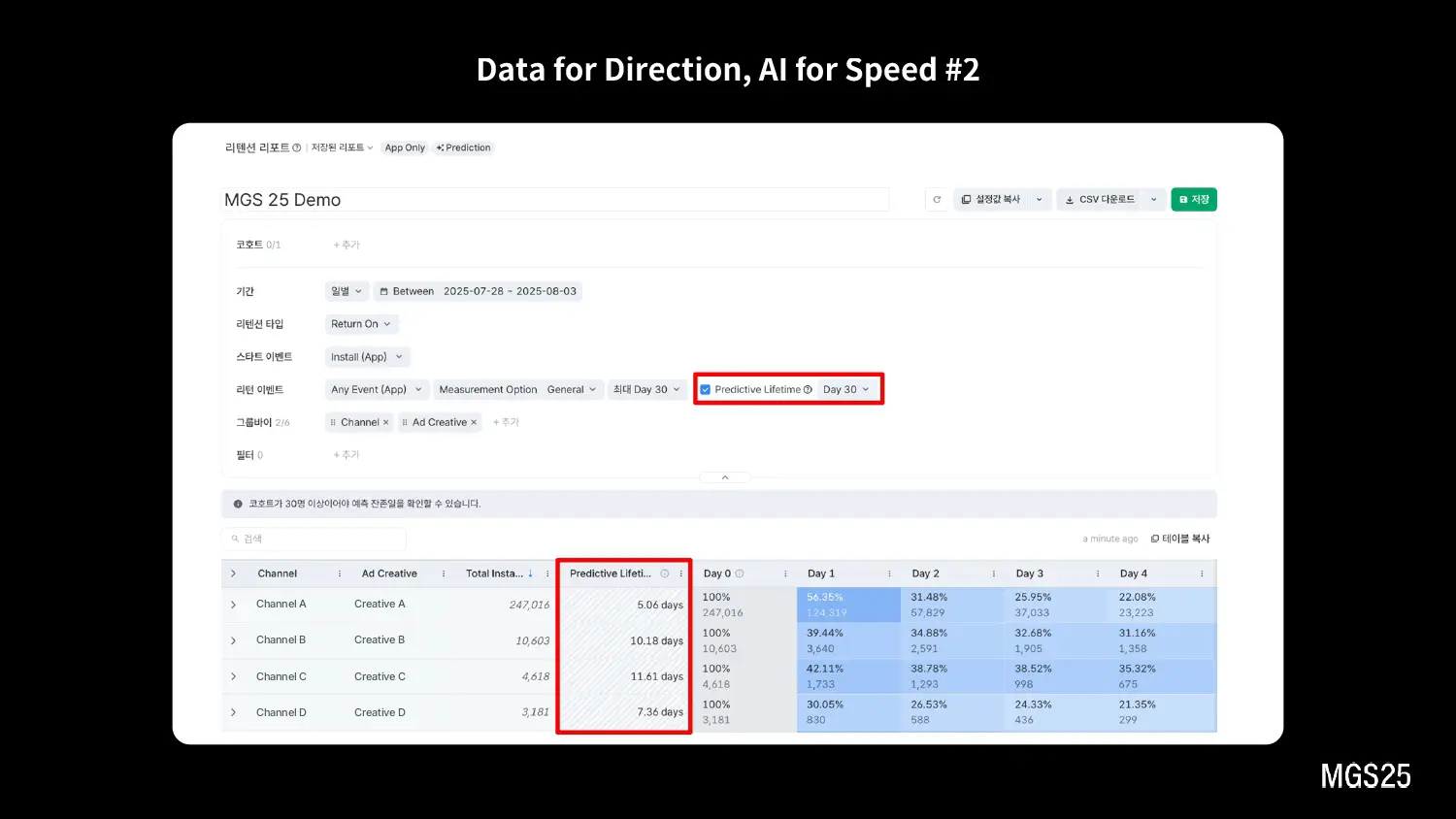
Task: Click the Channel A Day 1 cell 56.35%
Action: coord(848,606)
